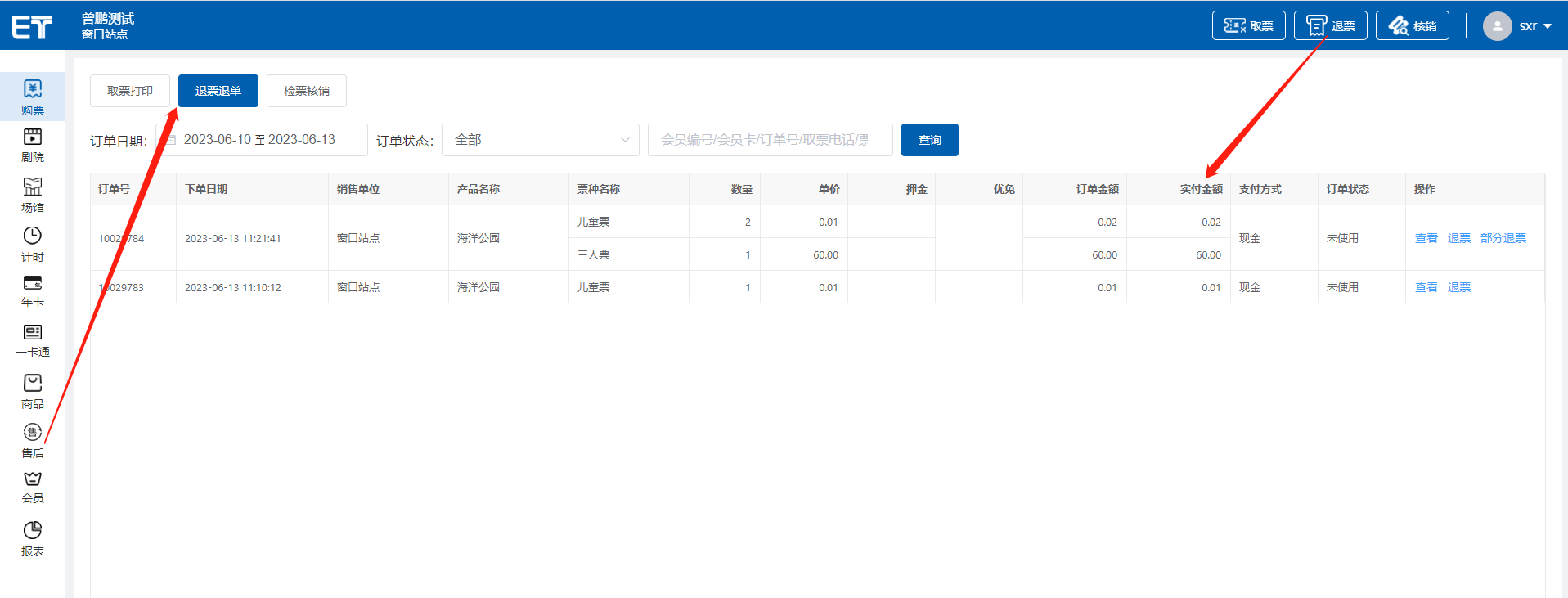Switch to the 取票打印 tab

(x=130, y=91)
